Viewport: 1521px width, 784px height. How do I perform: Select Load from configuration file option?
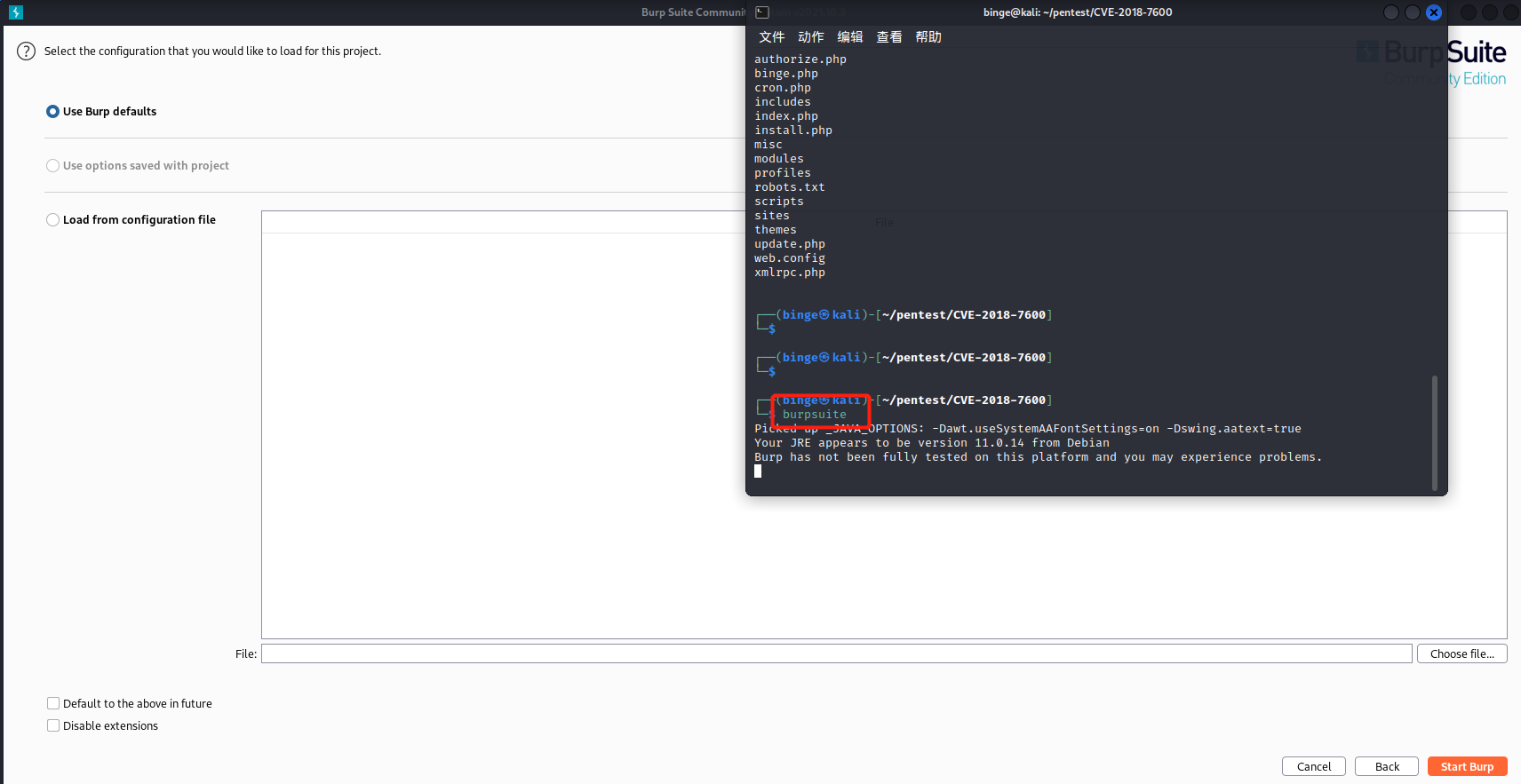(52, 220)
